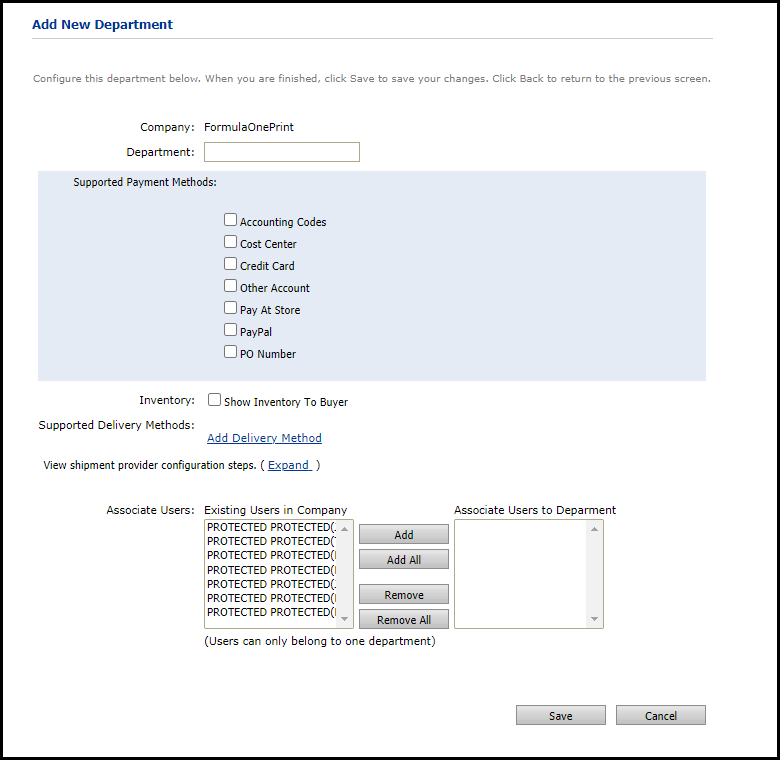Image resolution: width=780 pixels, height=760 pixels.
Task: Enable Pay At Store payment method
Action: click(x=231, y=308)
